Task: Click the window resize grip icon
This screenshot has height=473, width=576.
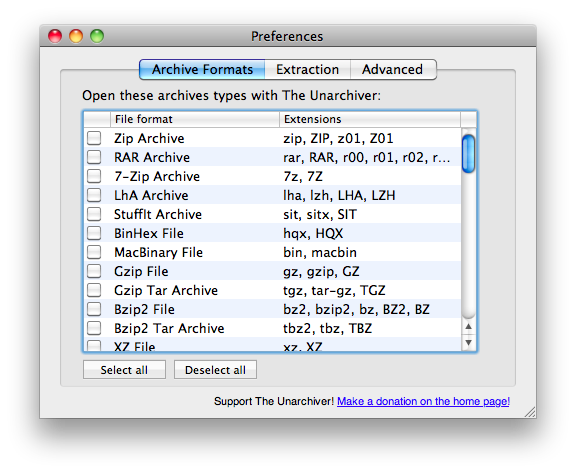Action: click(530, 412)
